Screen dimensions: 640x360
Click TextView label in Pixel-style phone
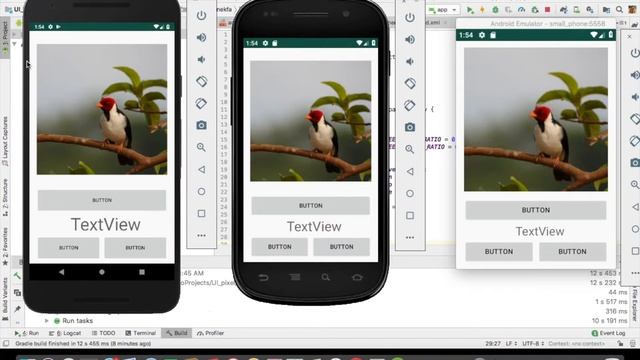106,224
